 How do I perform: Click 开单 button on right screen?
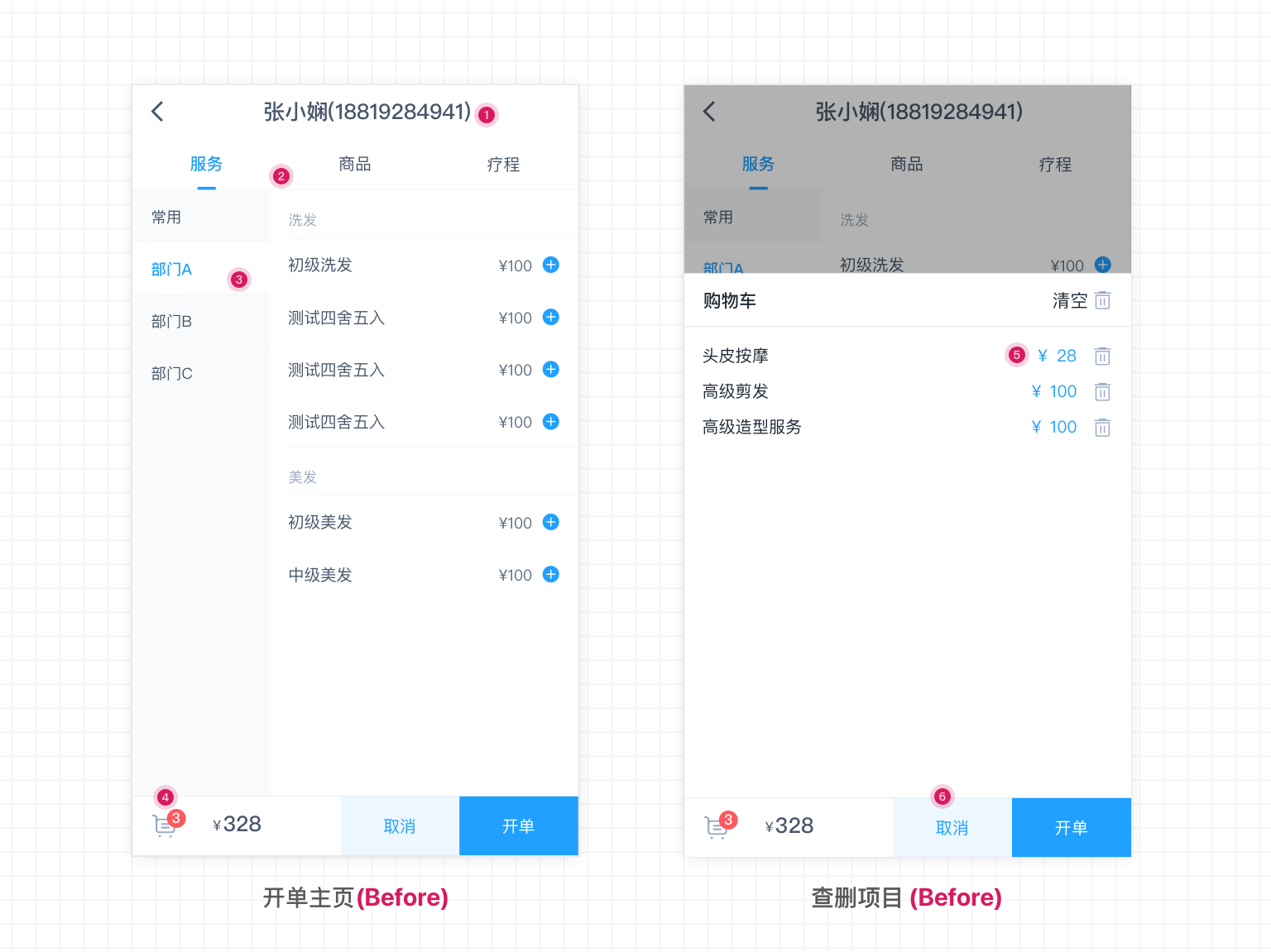coord(1072,827)
